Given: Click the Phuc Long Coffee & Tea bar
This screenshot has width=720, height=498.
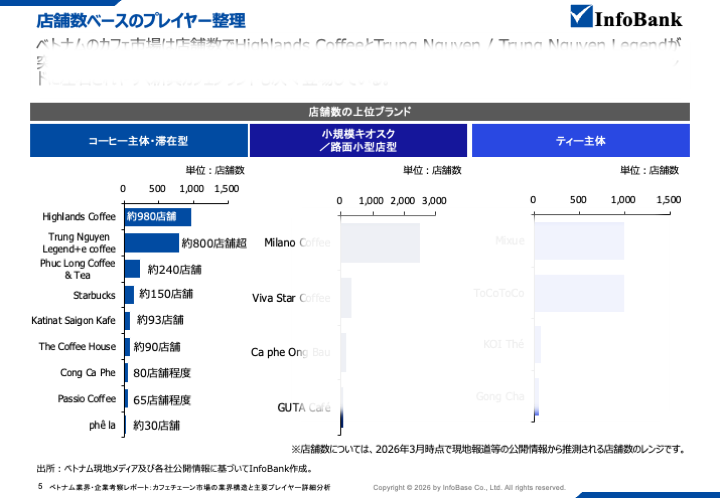Looking at the screenshot, I should (132, 269).
